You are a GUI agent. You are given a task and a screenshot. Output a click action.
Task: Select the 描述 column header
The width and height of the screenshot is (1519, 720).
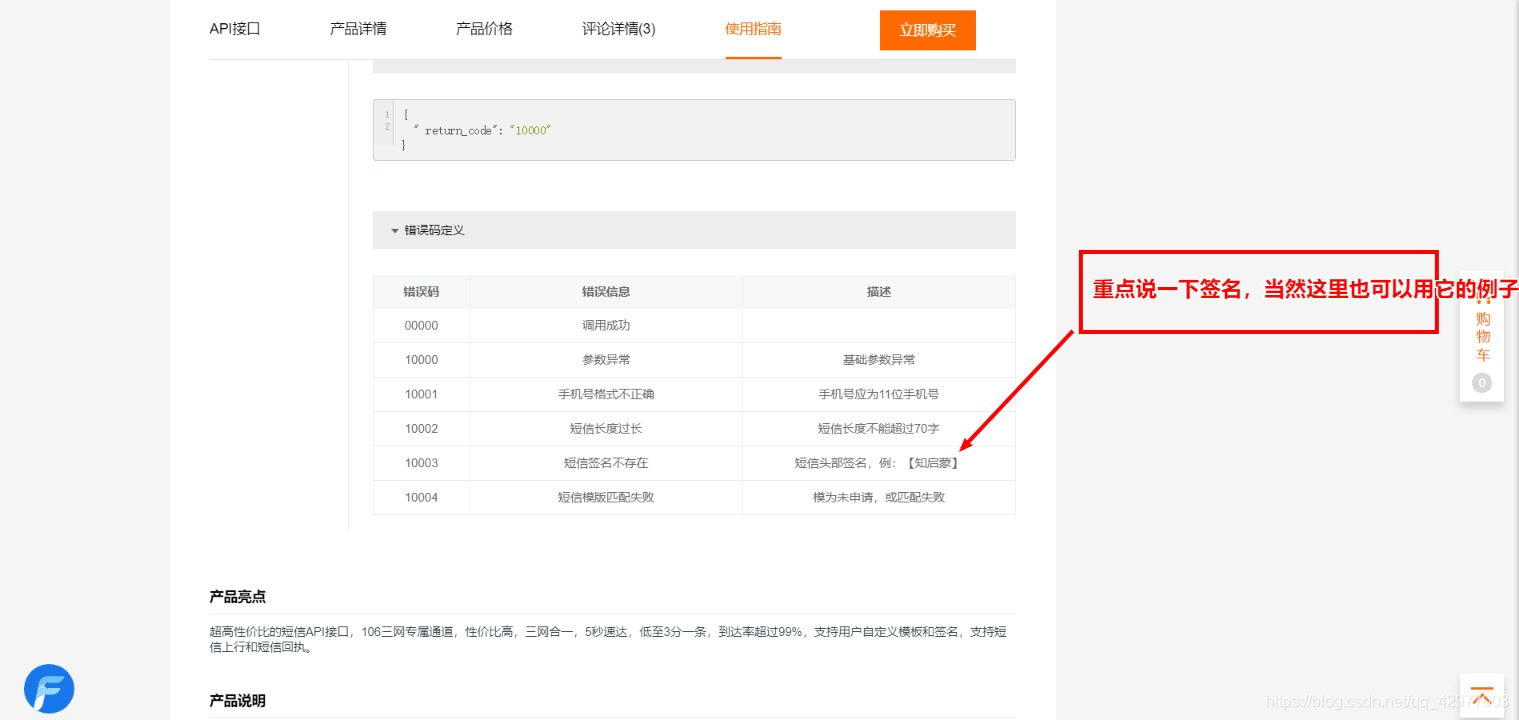click(879, 292)
